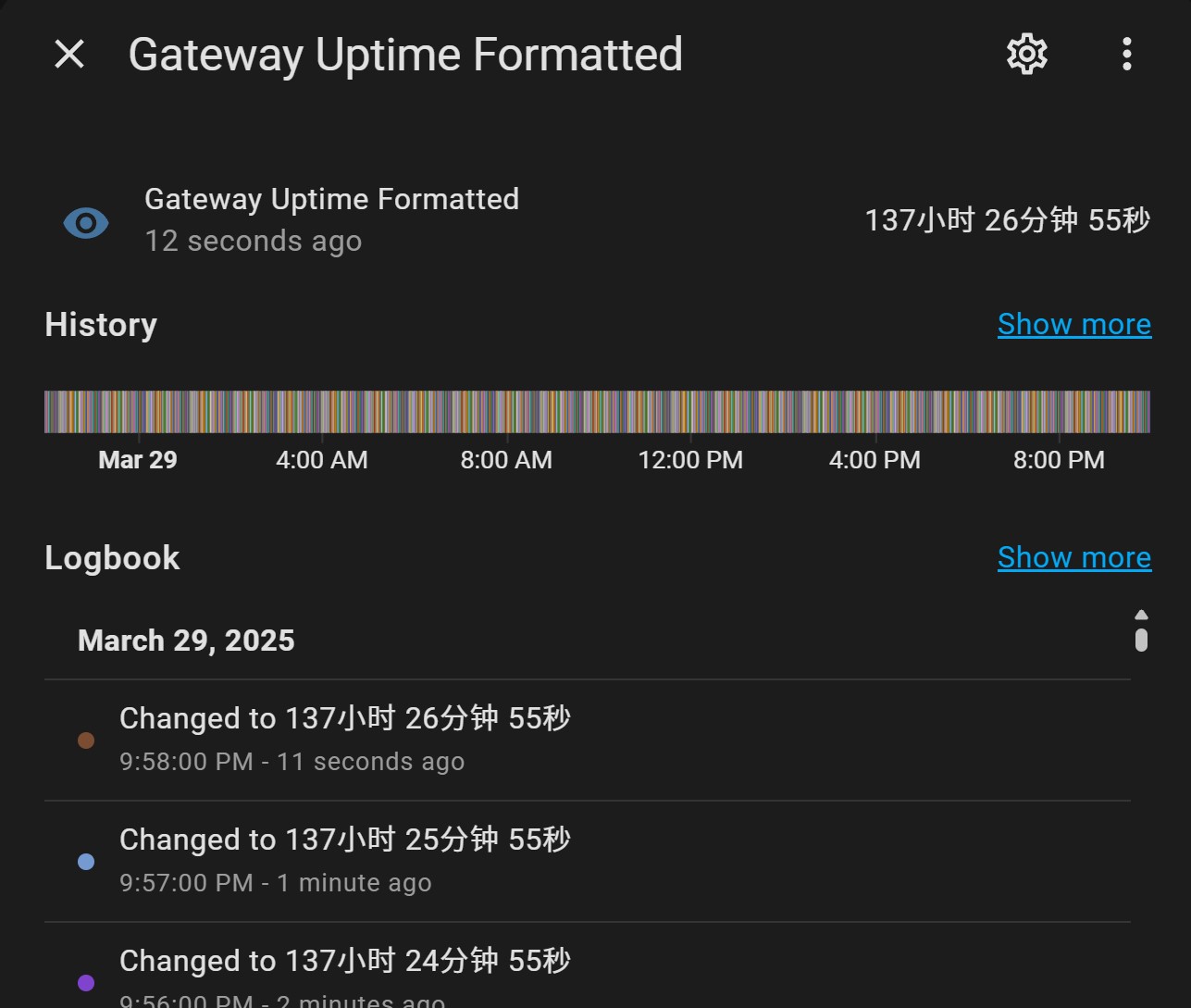Open the three-dot overflow menu
The height and width of the screenshot is (1008, 1191).
coord(1126,55)
